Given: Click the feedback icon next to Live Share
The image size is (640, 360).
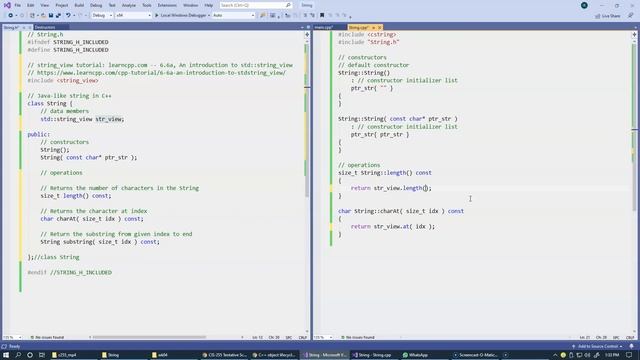Looking at the screenshot, I should (x=630, y=16).
